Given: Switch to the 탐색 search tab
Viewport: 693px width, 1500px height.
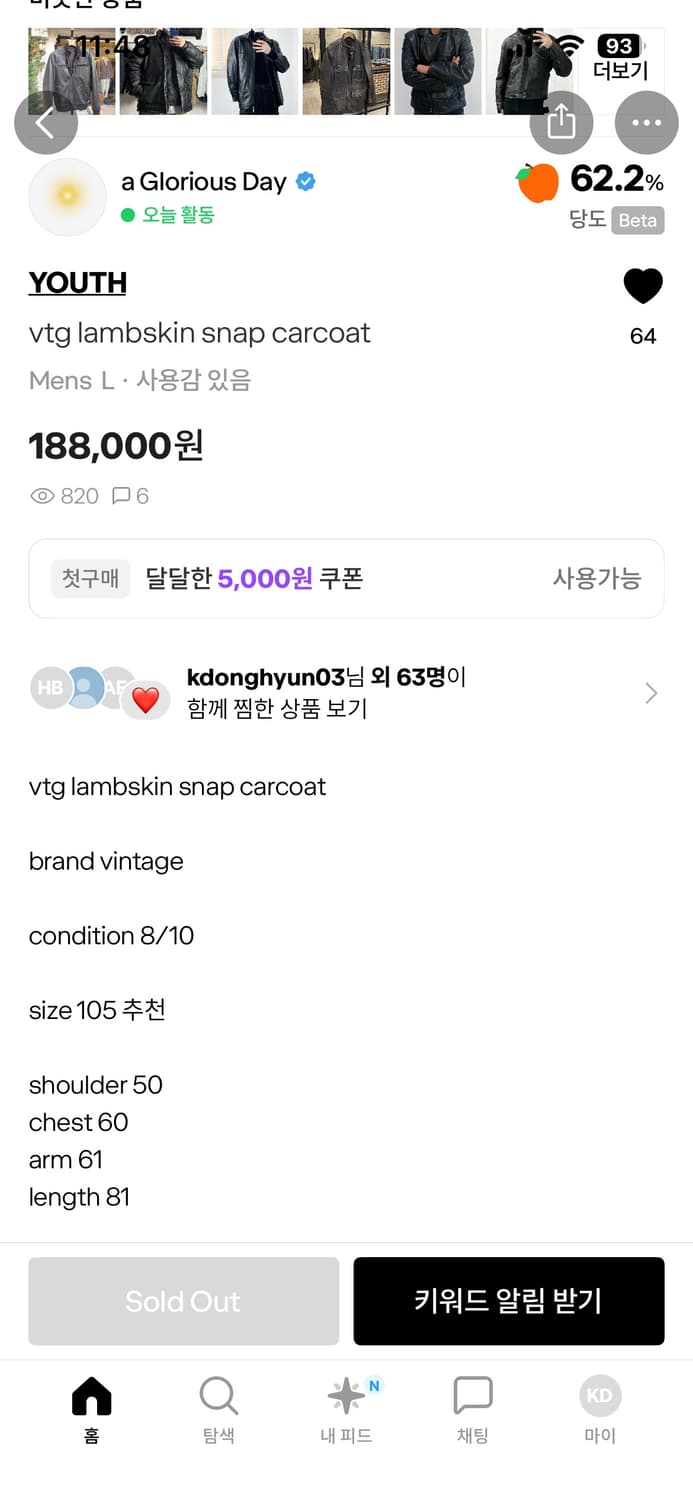Looking at the screenshot, I should pyautogui.click(x=218, y=1408).
